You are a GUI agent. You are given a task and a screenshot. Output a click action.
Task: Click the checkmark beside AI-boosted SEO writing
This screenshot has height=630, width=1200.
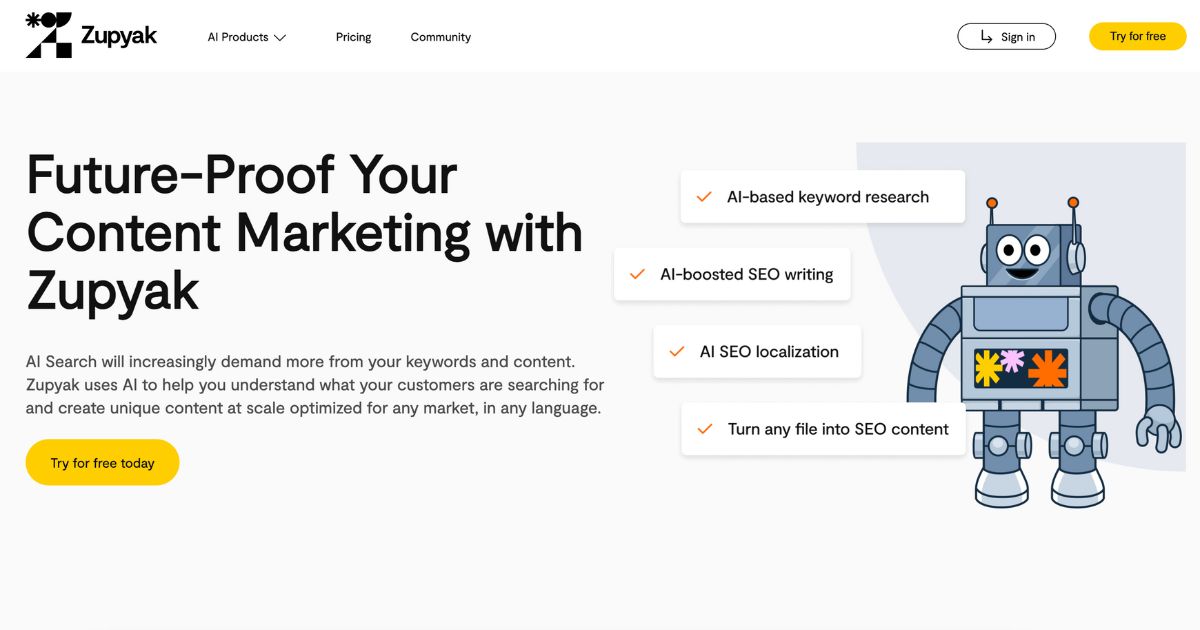637,274
